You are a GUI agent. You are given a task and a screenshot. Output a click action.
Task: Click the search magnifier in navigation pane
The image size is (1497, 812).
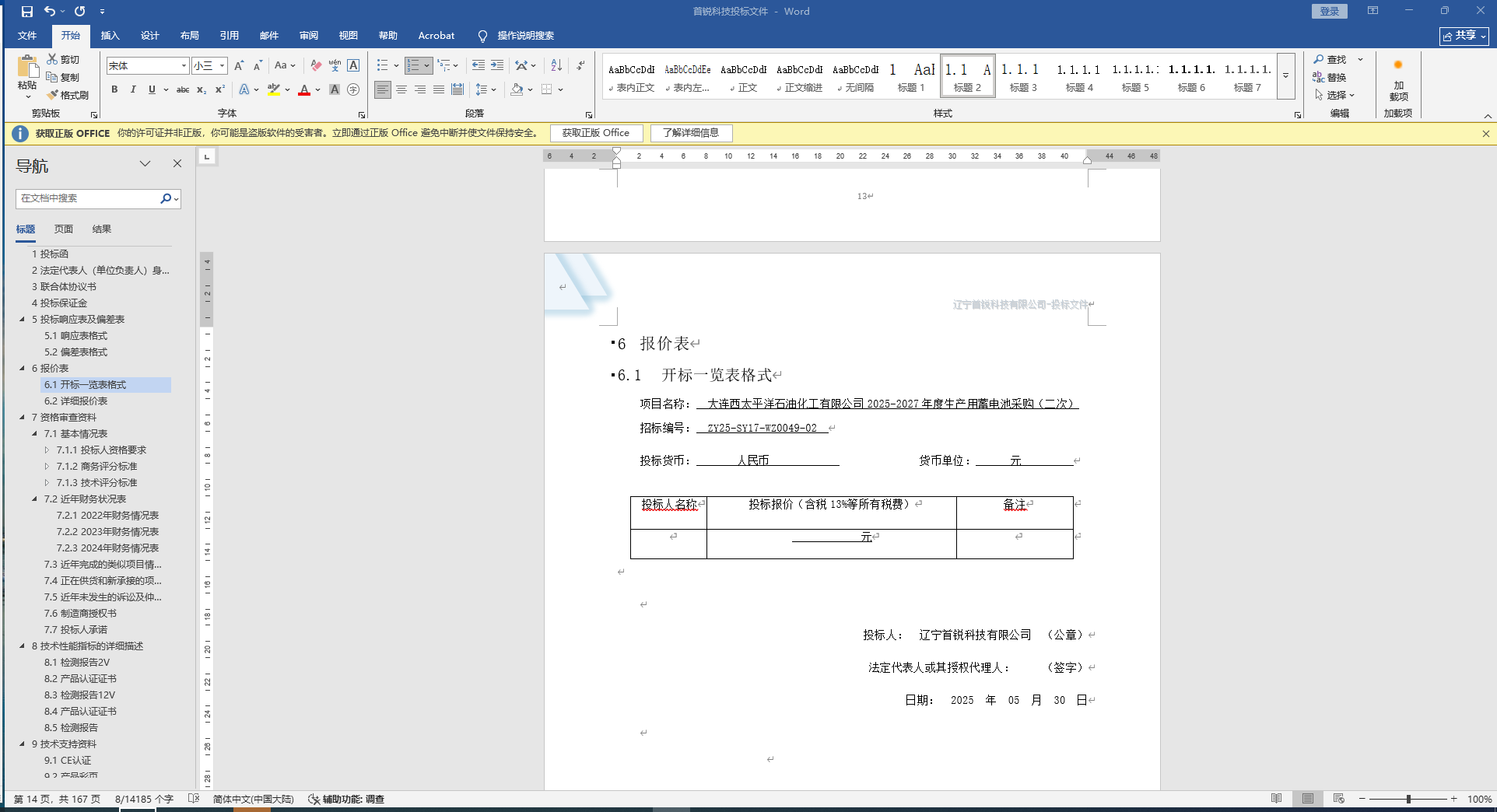point(166,198)
